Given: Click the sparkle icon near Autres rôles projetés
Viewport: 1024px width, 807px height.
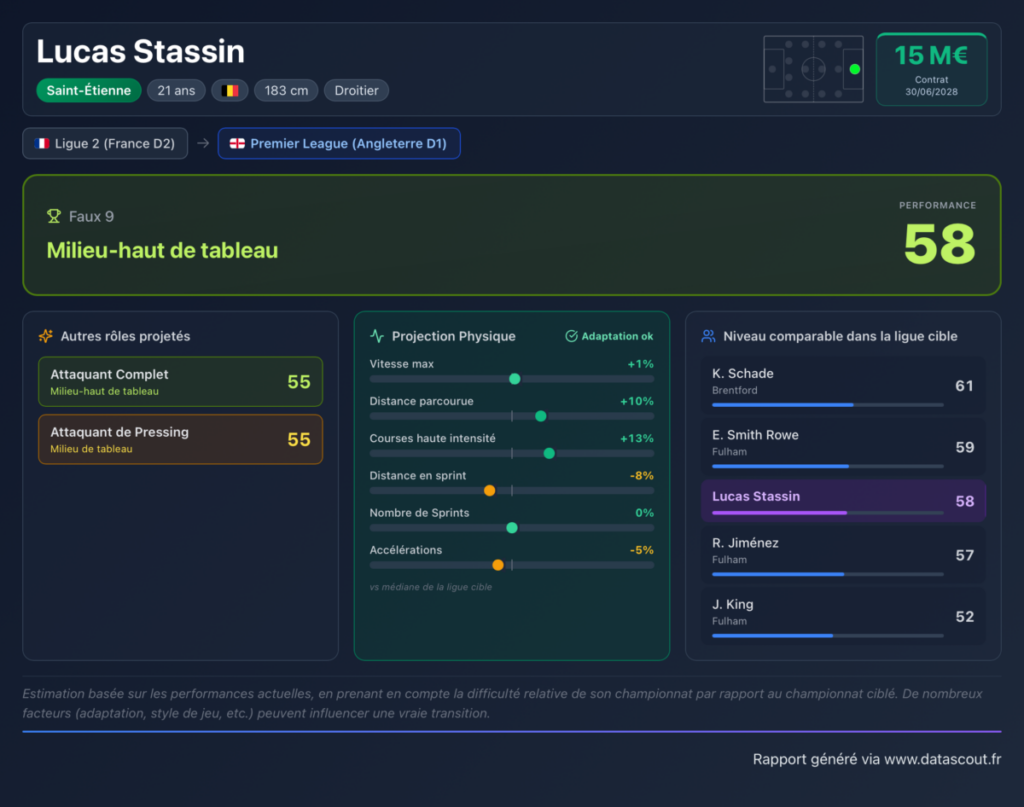Looking at the screenshot, I should 46,336.
